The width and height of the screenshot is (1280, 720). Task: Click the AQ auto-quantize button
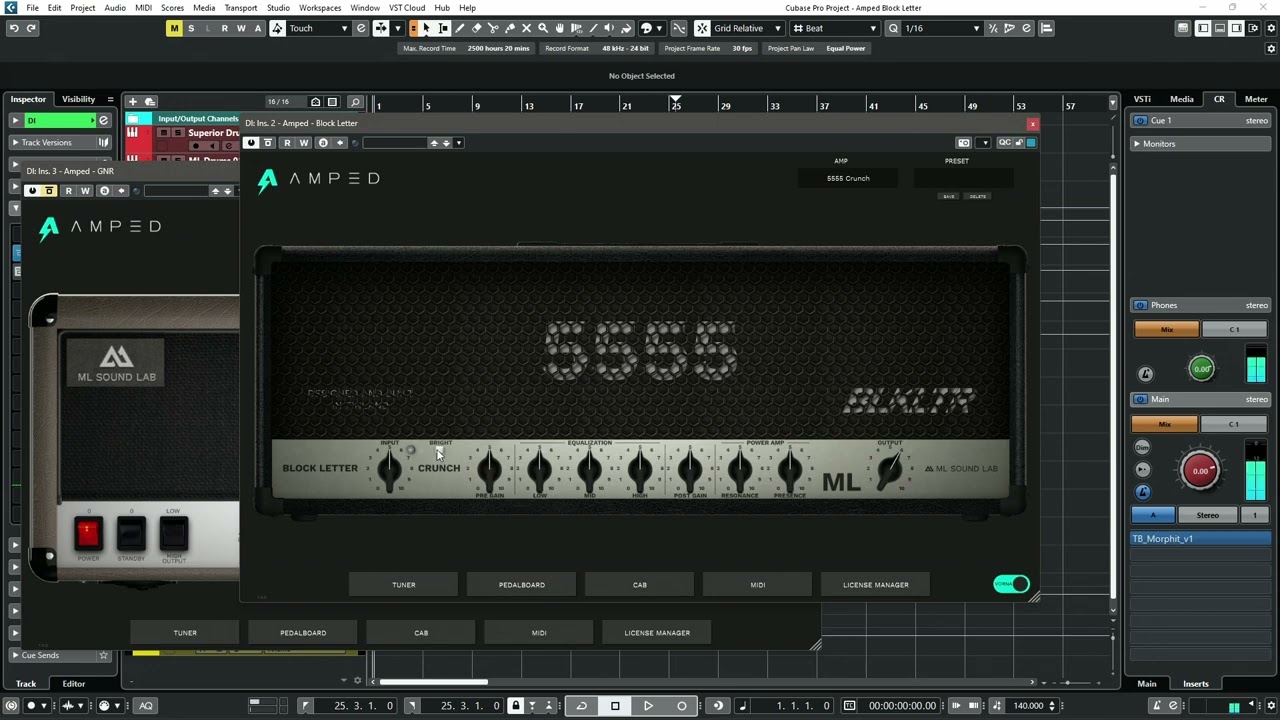(146, 706)
